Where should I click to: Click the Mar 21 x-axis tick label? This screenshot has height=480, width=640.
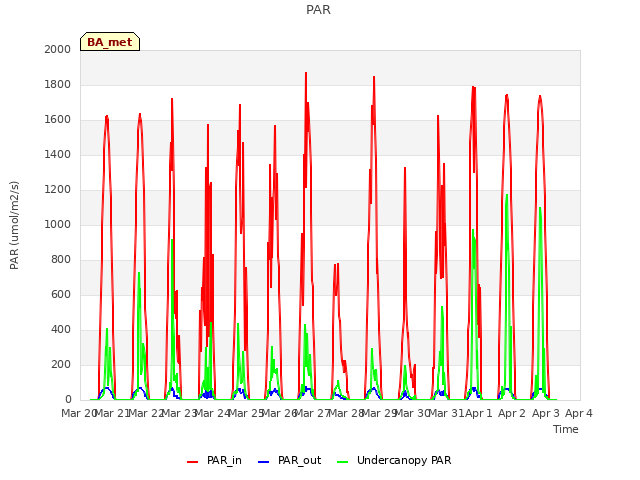(112, 413)
